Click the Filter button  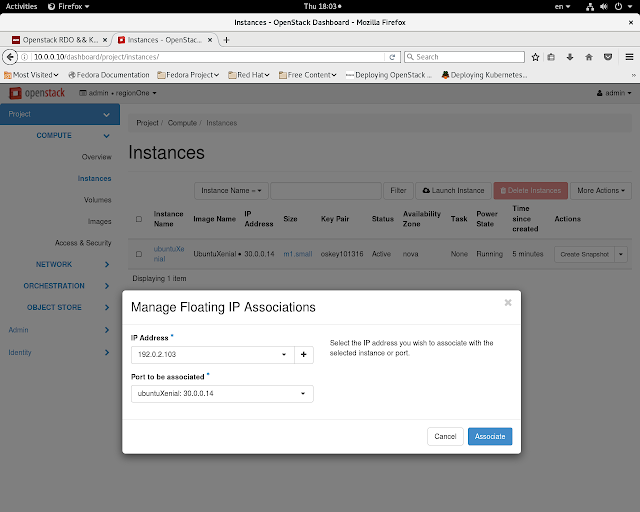point(398,191)
